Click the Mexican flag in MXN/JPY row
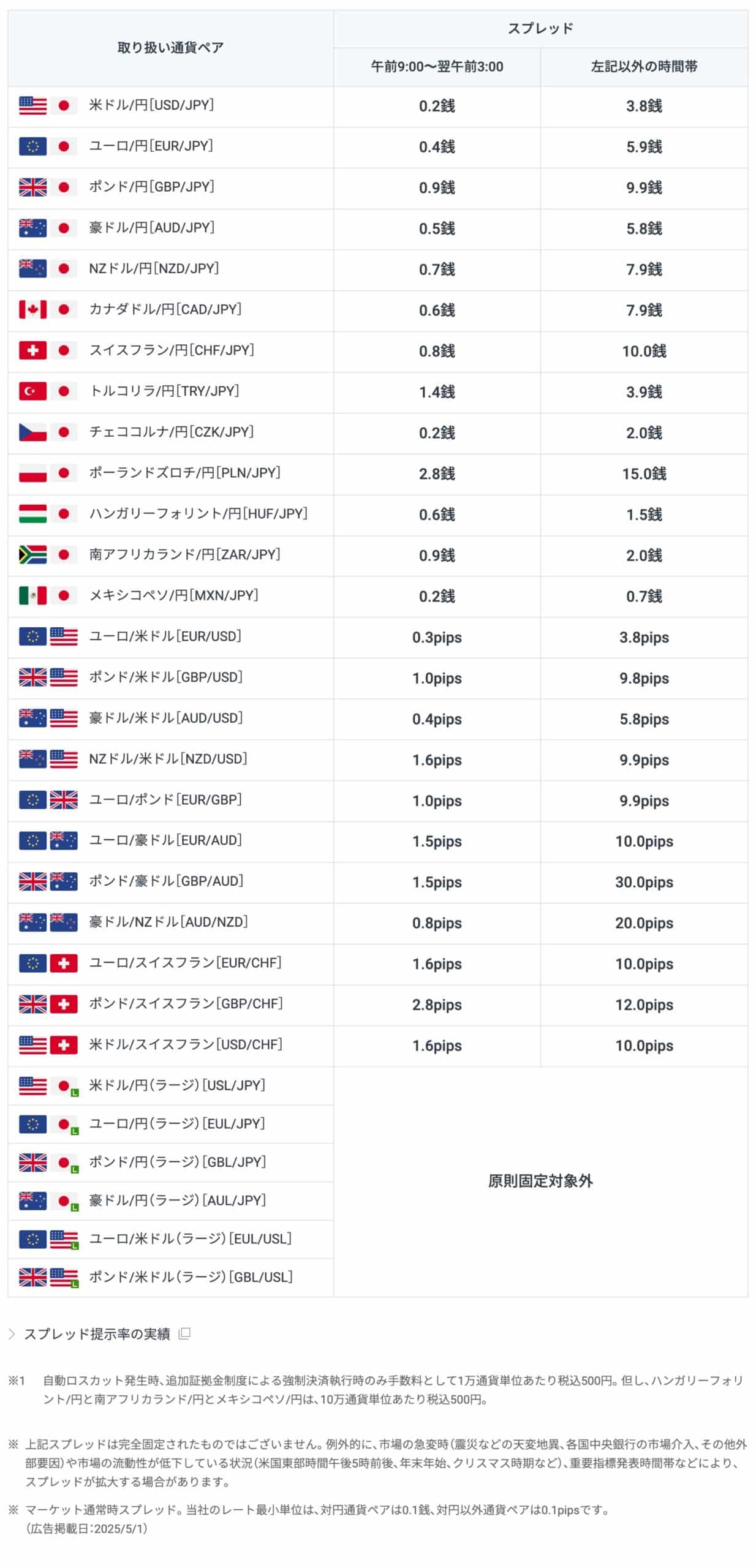 tap(32, 595)
